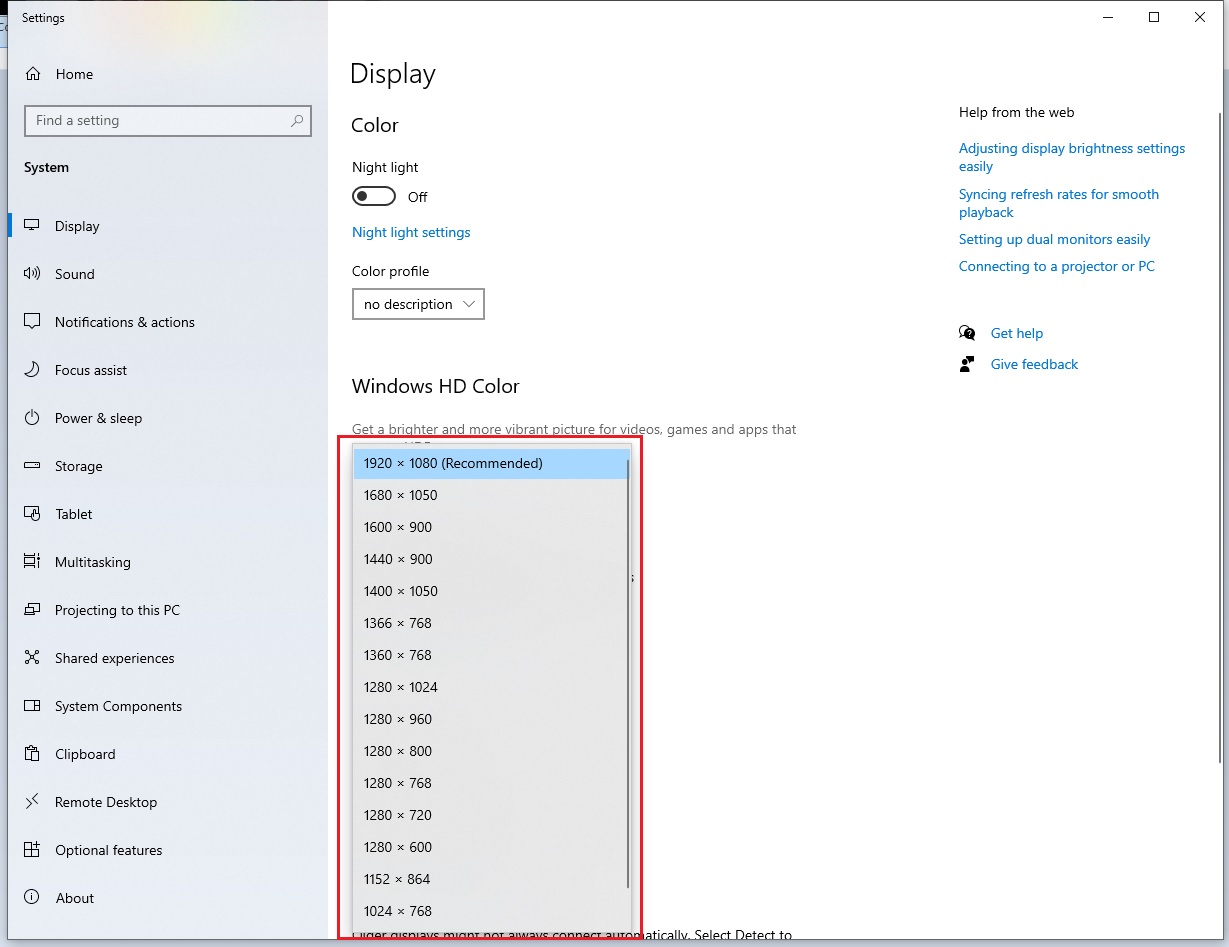This screenshot has width=1229, height=947.
Task: Pick the 1280 × 720 resolution
Action: click(x=491, y=815)
